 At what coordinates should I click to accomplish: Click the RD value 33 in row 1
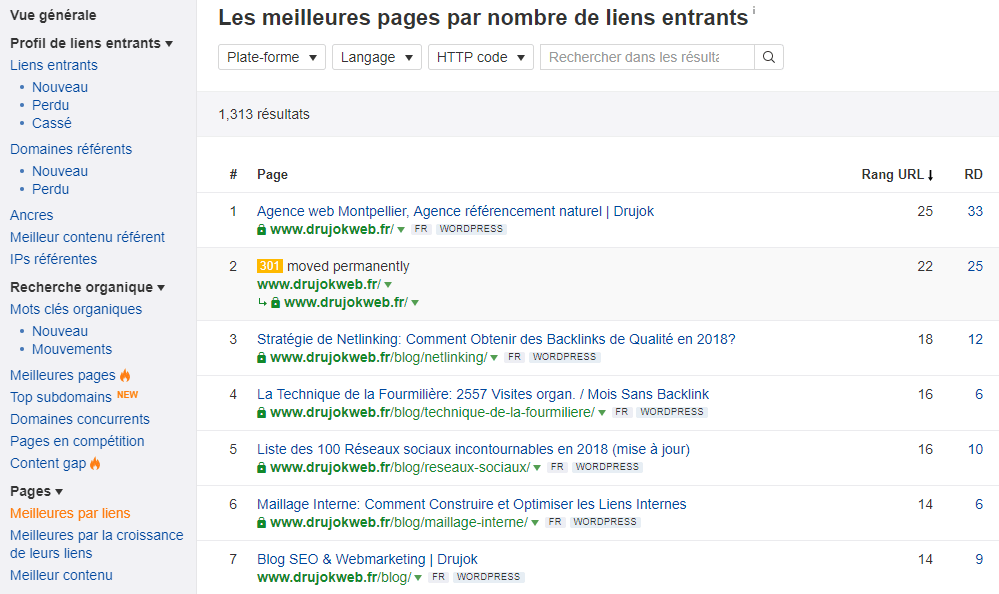[x=975, y=211]
